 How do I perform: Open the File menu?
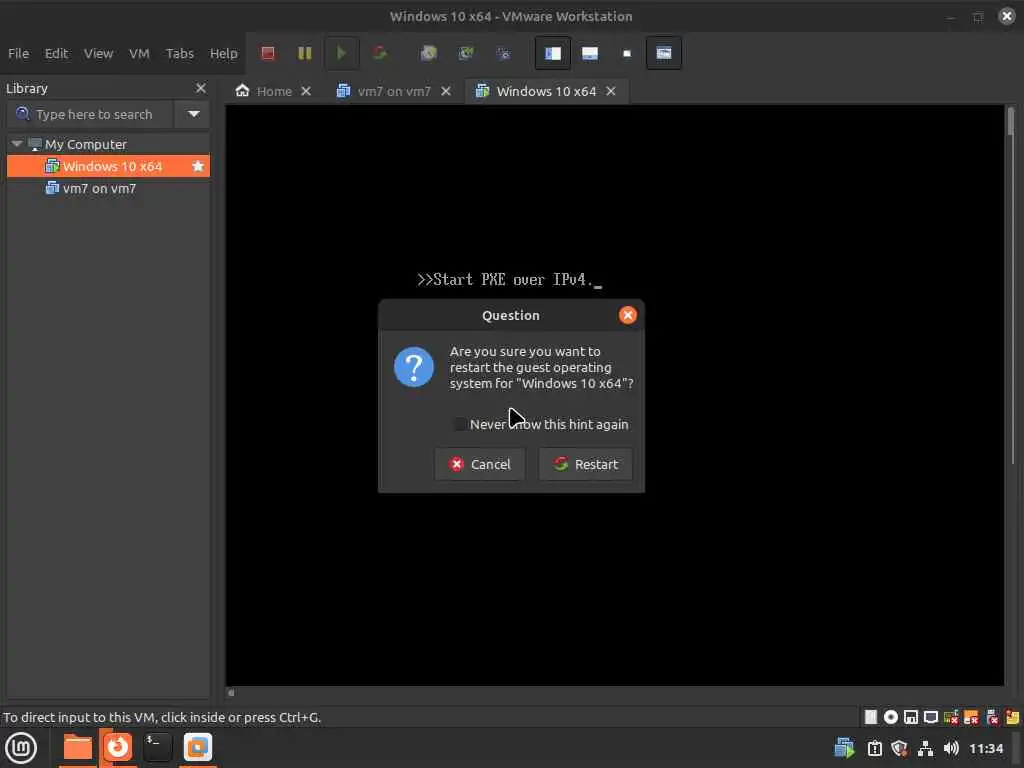point(18,53)
